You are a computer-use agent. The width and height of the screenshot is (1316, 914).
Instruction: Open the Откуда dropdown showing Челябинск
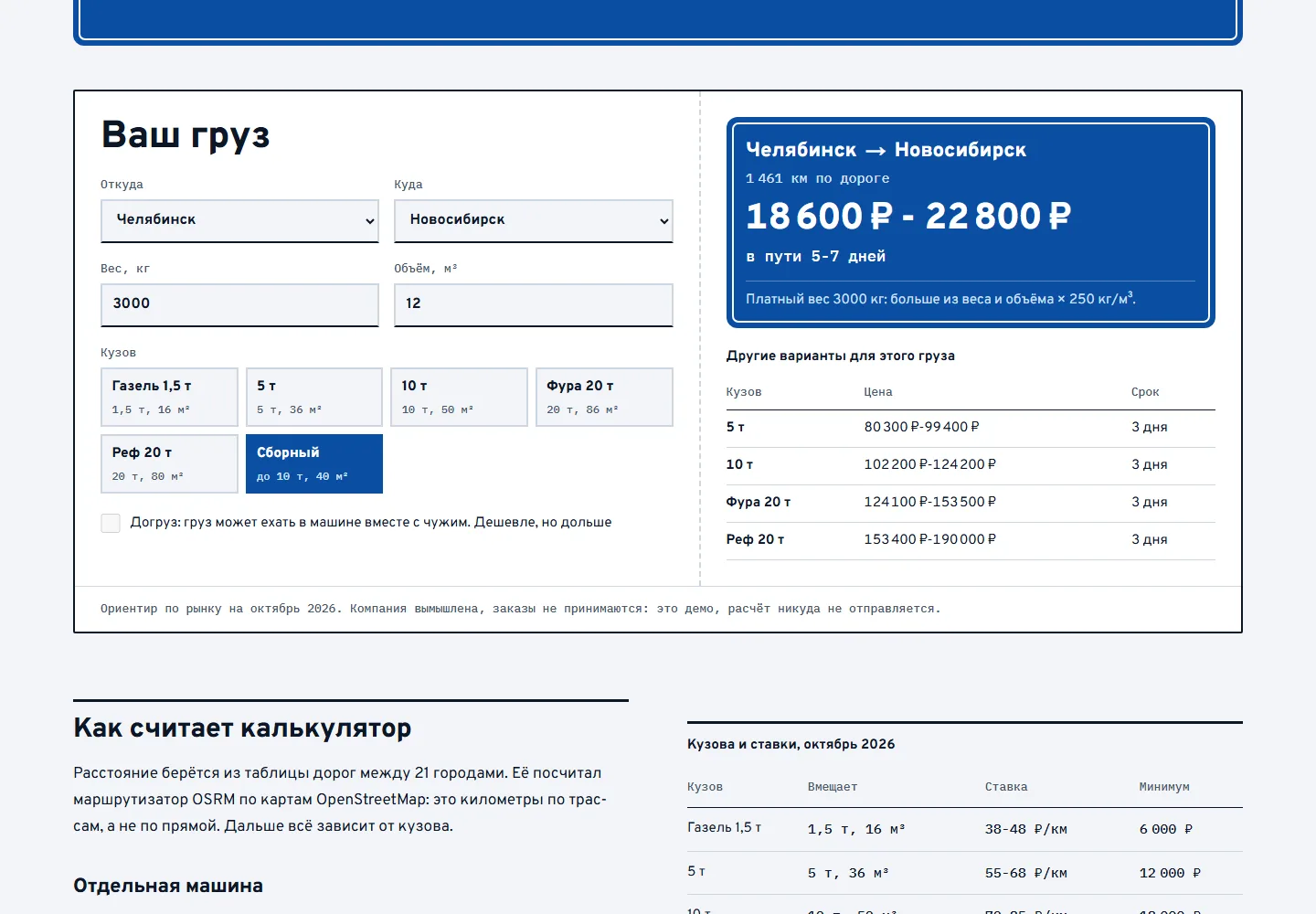pos(239,220)
